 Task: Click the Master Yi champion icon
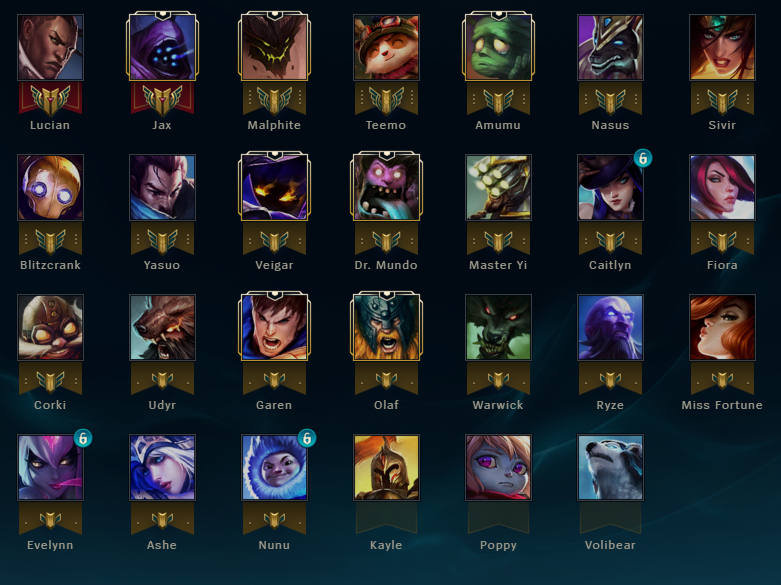point(499,187)
